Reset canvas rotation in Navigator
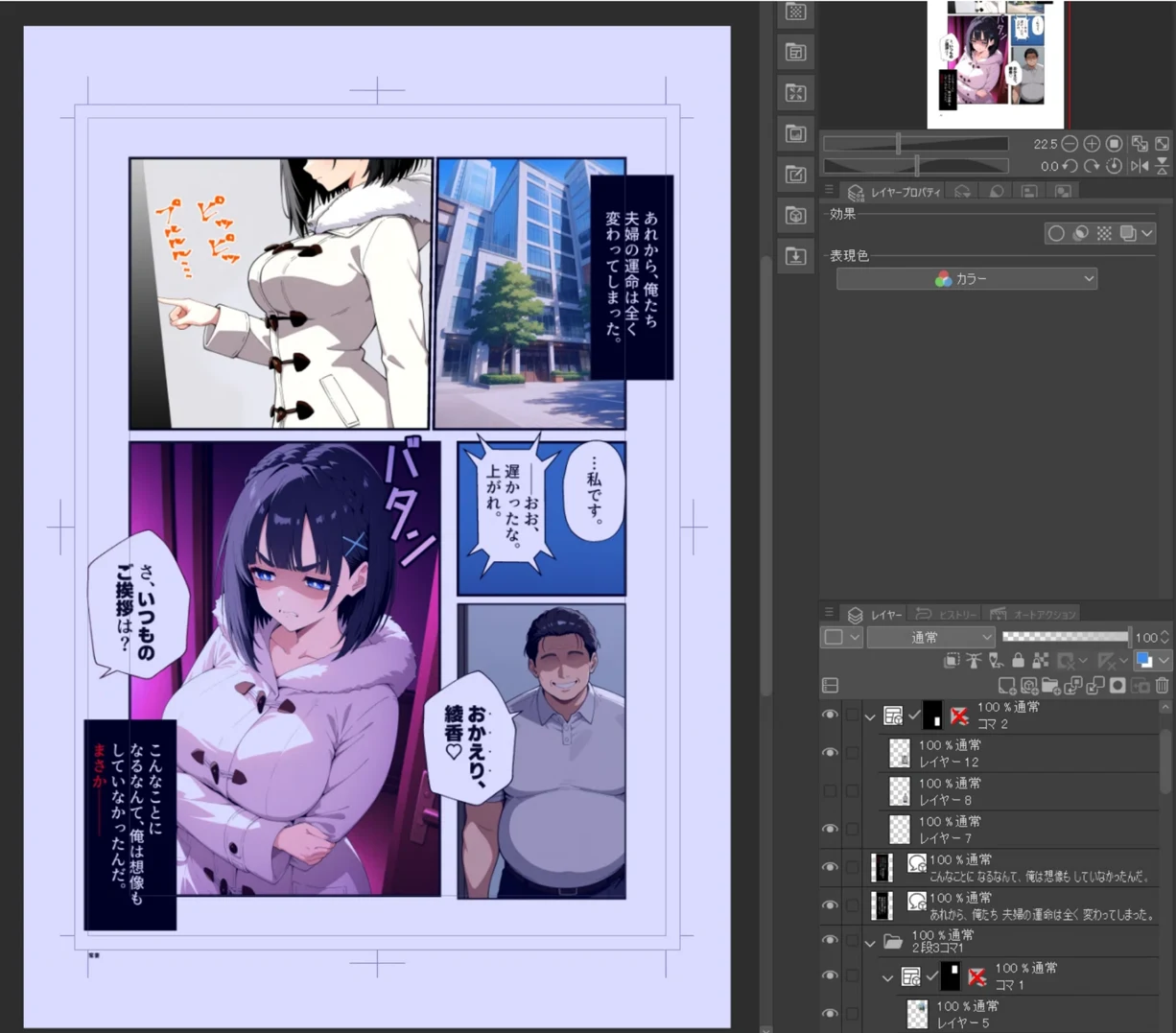The width and height of the screenshot is (1176, 1033). click(x=1114, y=166)
